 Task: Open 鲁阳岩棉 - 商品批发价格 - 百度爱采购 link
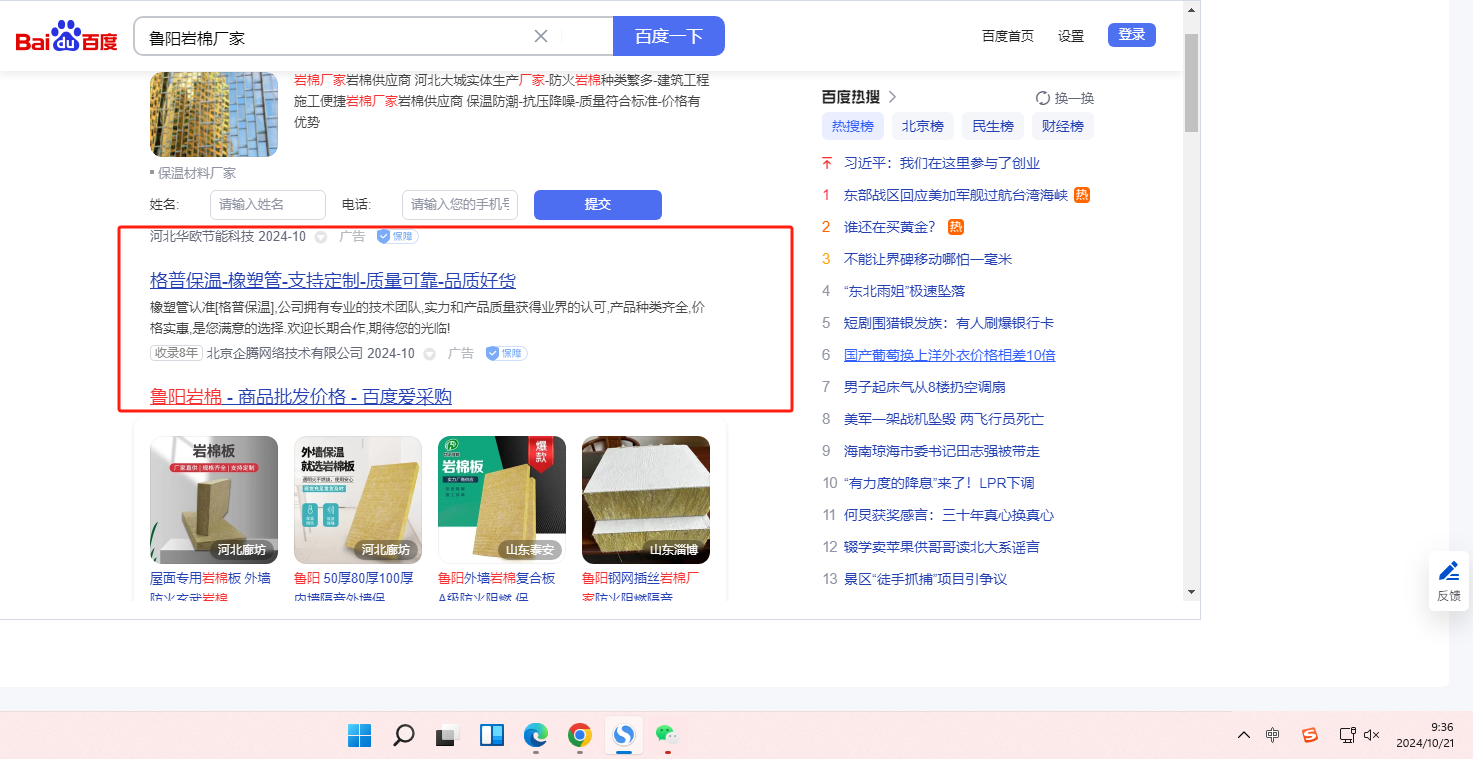301,397
